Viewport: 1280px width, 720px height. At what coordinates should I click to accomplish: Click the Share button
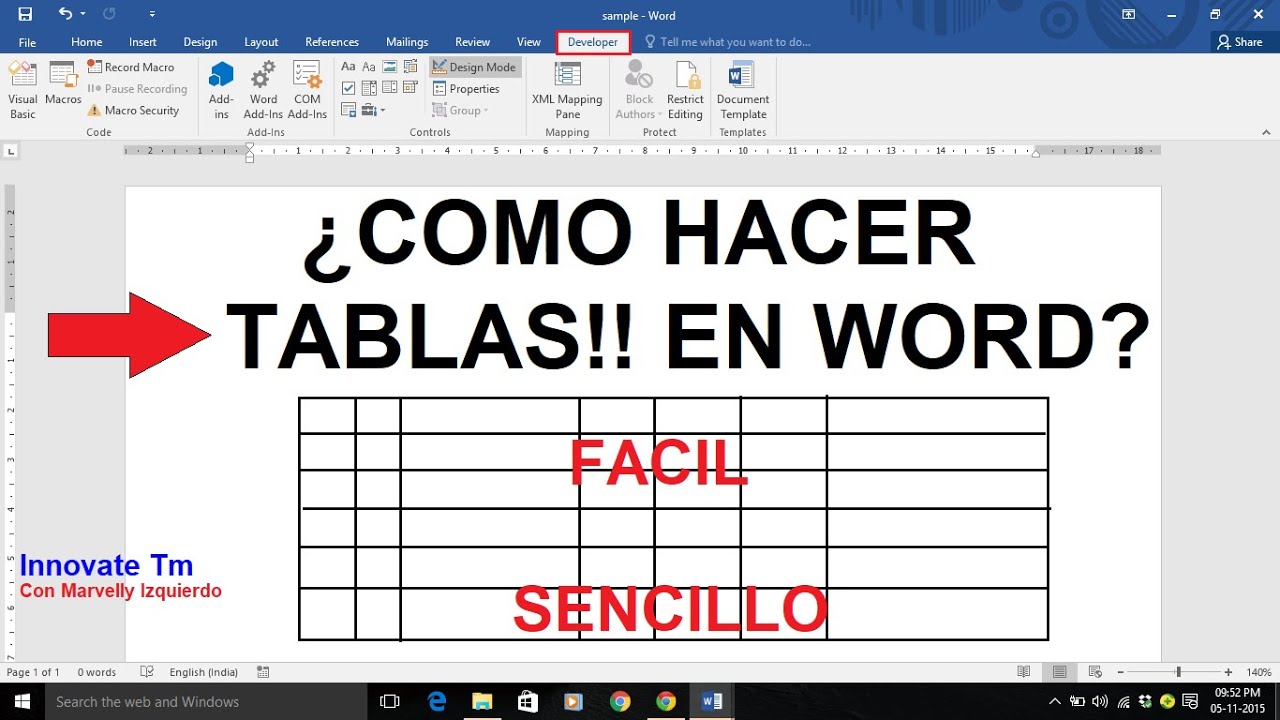[1240, 42]
